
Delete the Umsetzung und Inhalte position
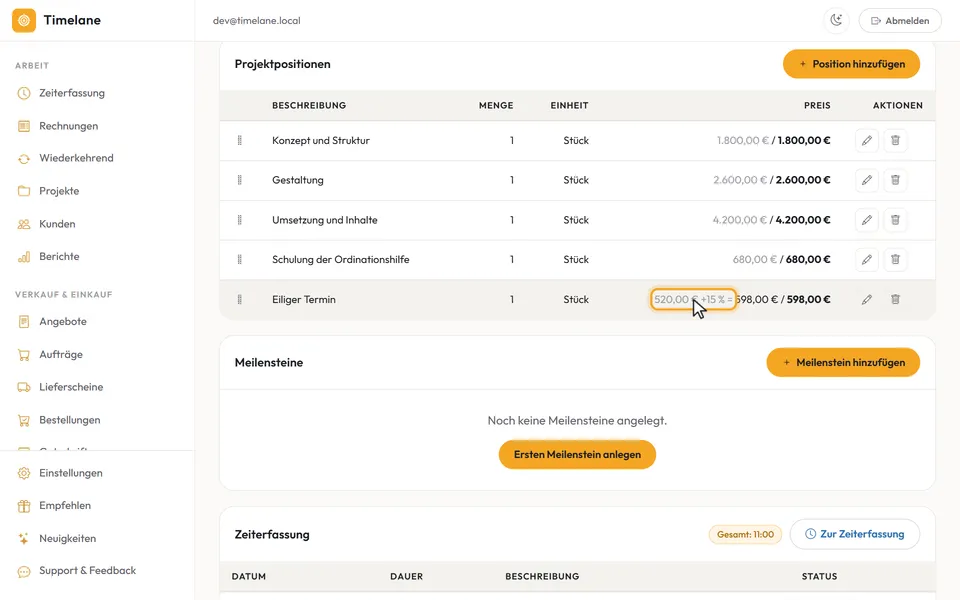pos(895,220)
